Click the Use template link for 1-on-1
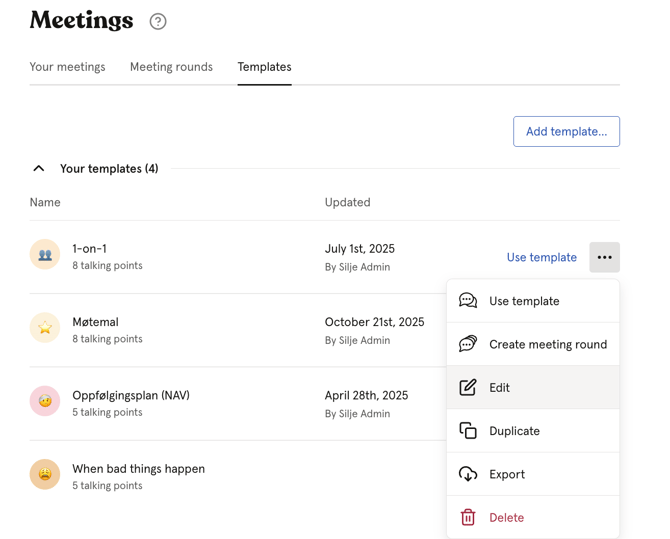The width and height of the screenshot is (670, 539). [541, 257]
